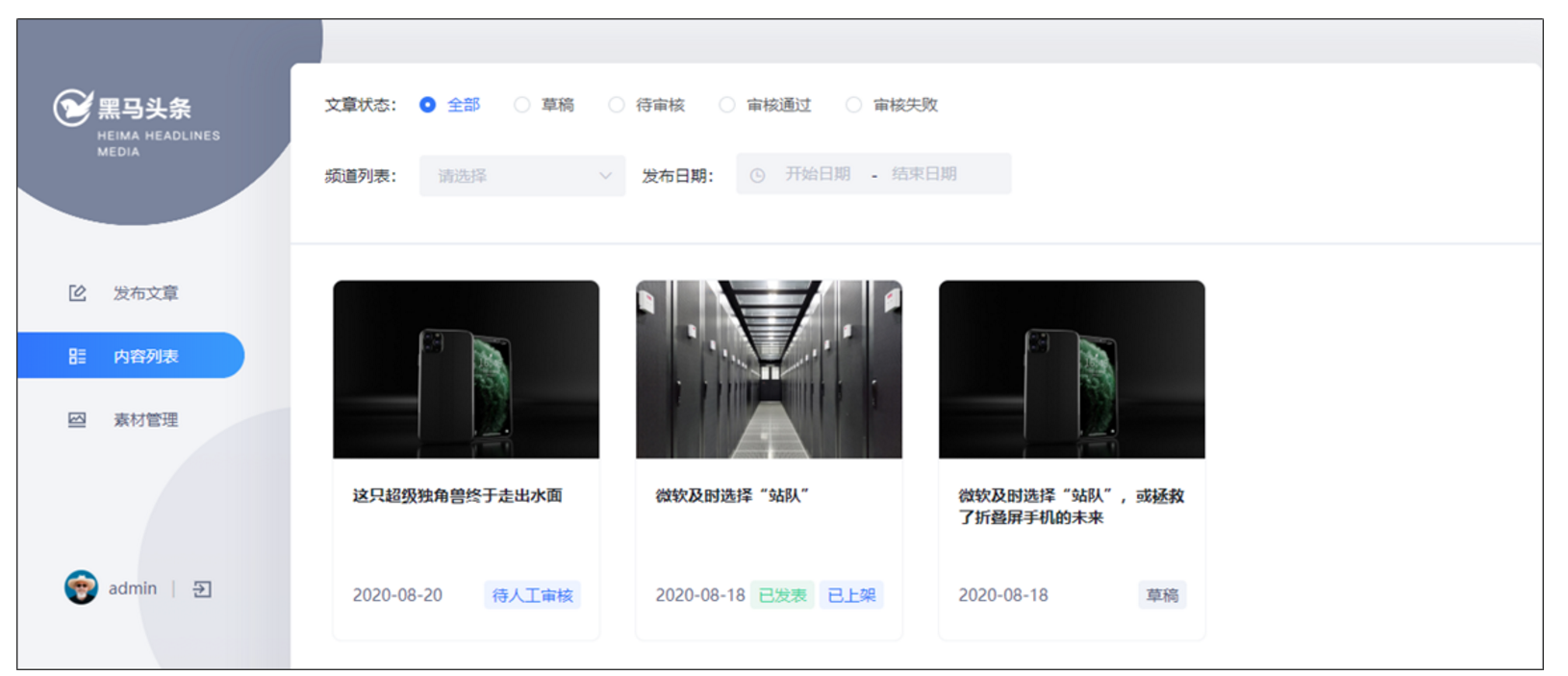Open the 这只超级独角兽 article phone thumbnail

pos(467,369)
